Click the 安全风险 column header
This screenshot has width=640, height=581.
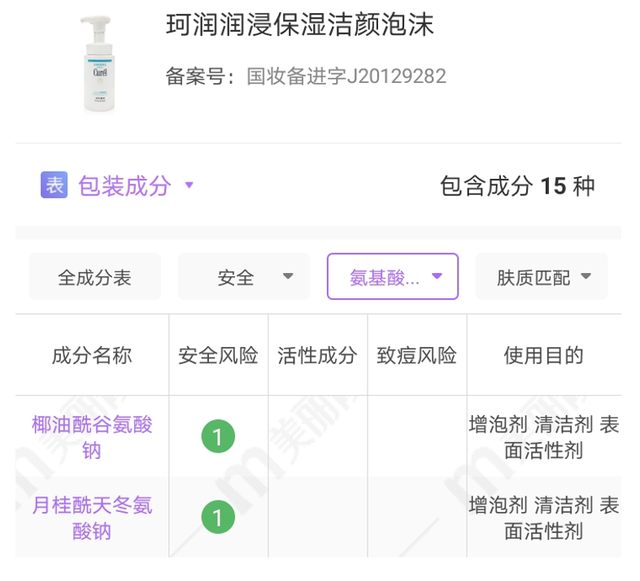218,355
